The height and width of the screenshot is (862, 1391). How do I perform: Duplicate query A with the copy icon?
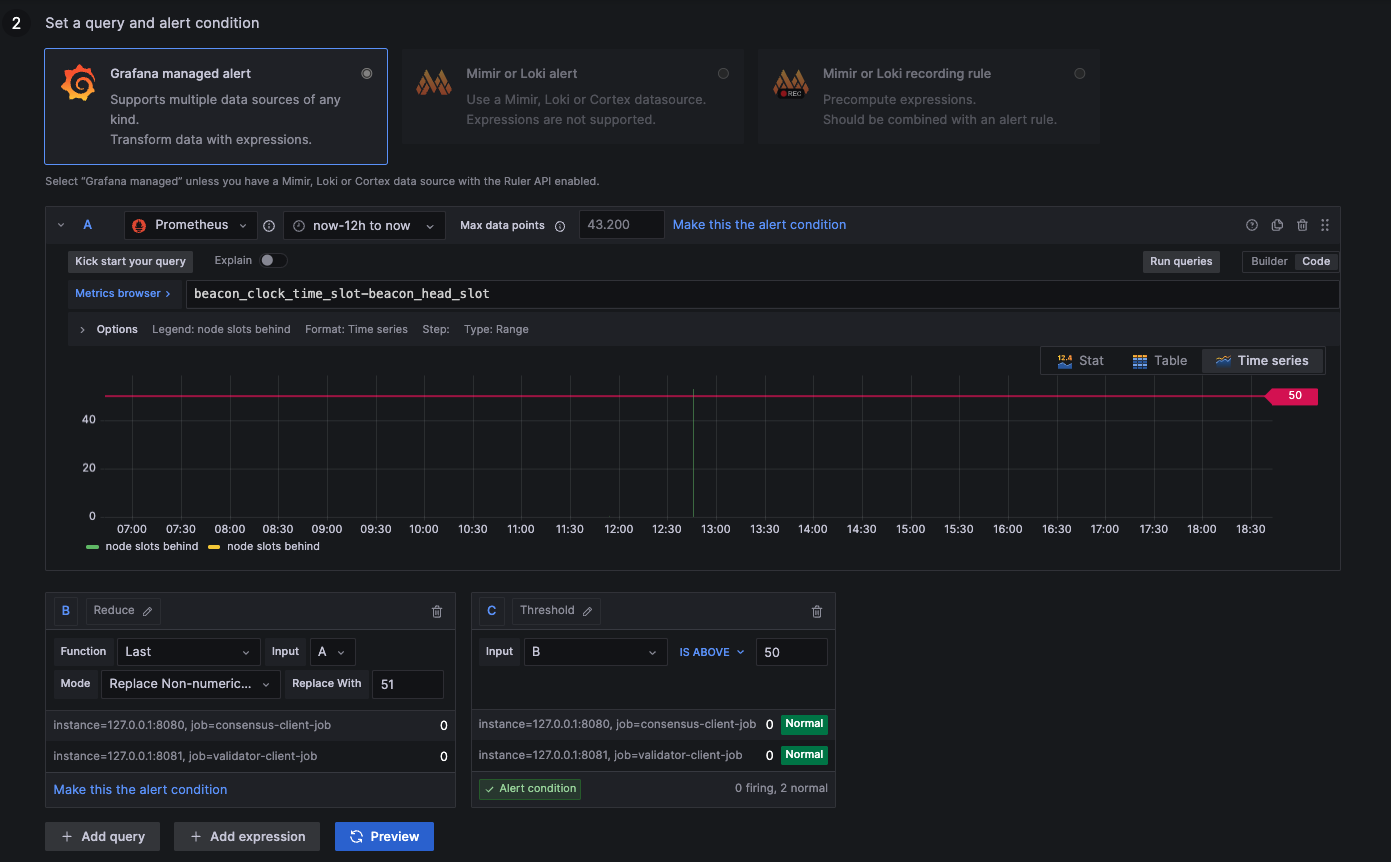1277,225
